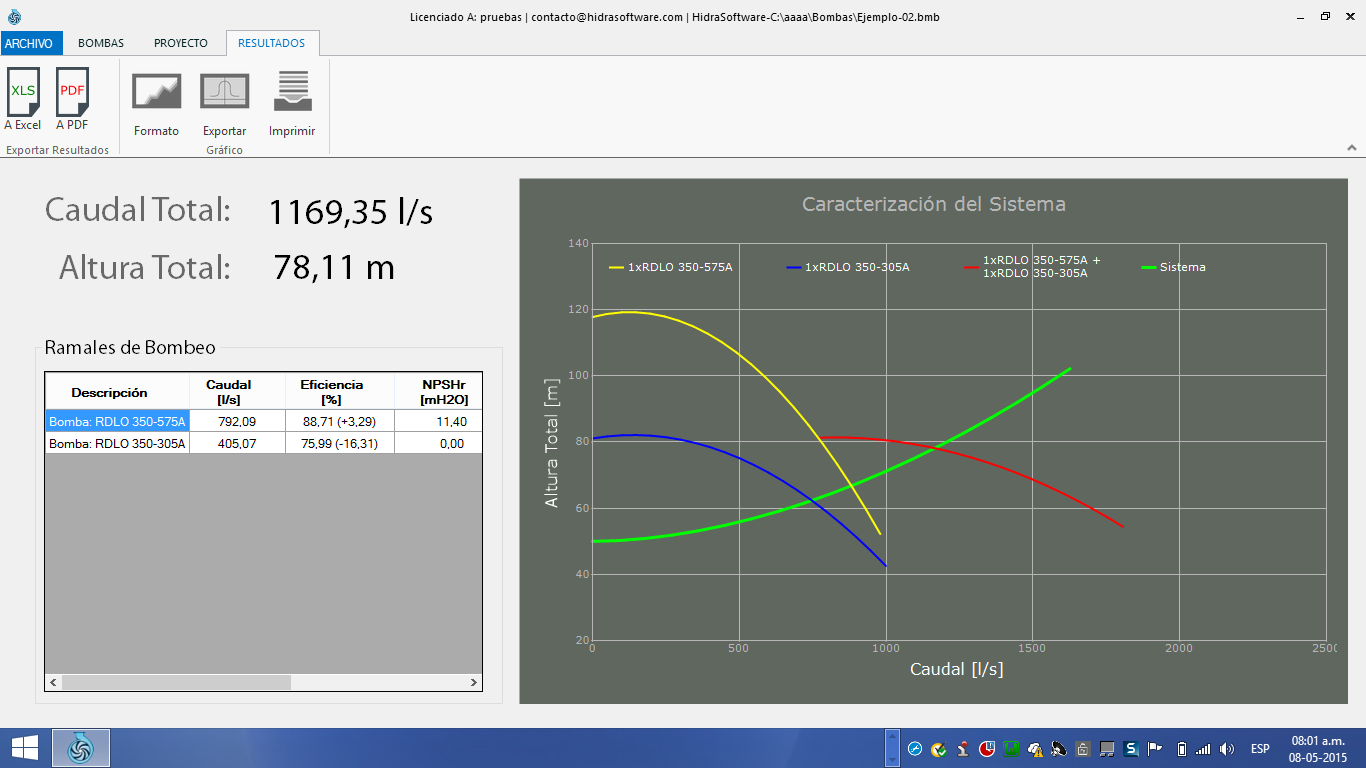Click the green Sistema legend swatch
Screen dimensions: 1366x768
point(1149,268)
